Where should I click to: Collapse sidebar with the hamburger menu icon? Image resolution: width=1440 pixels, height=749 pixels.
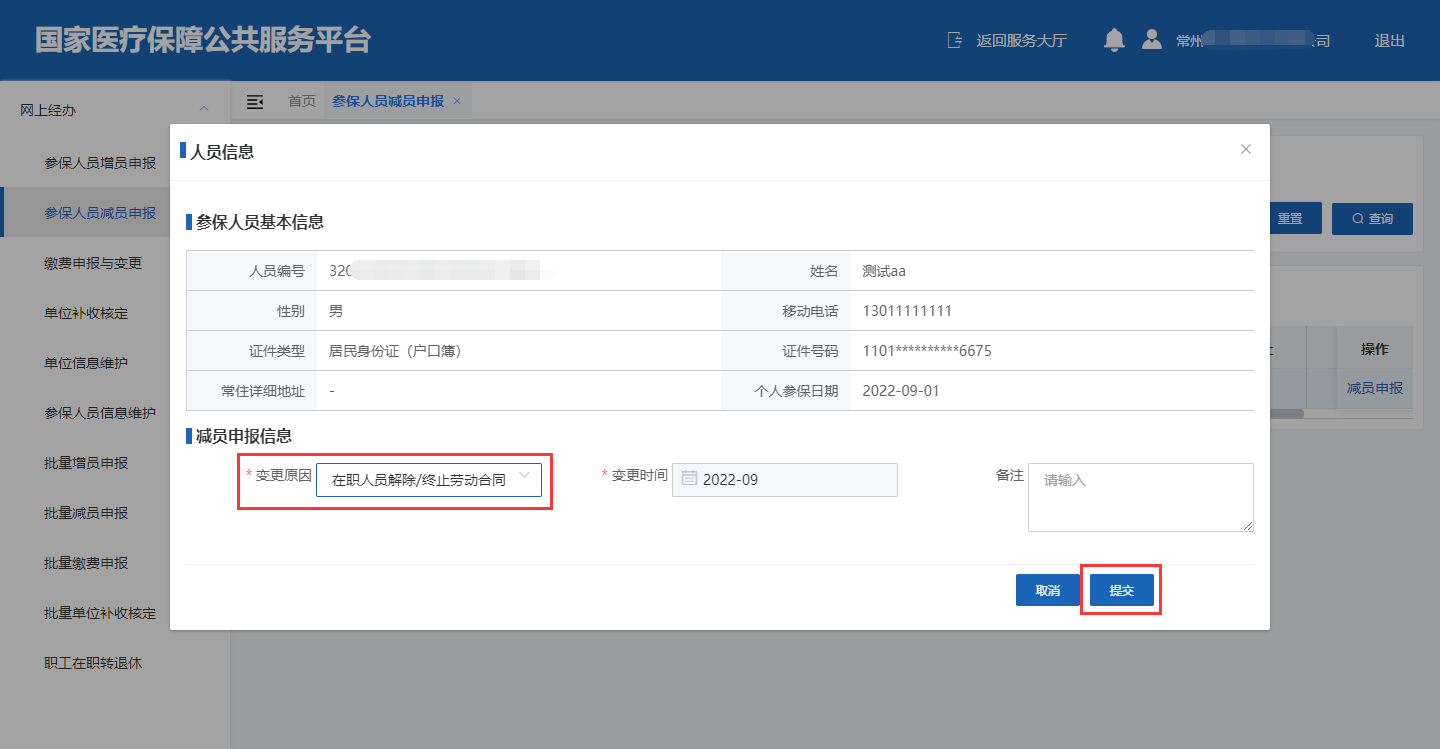click(255, 102)
